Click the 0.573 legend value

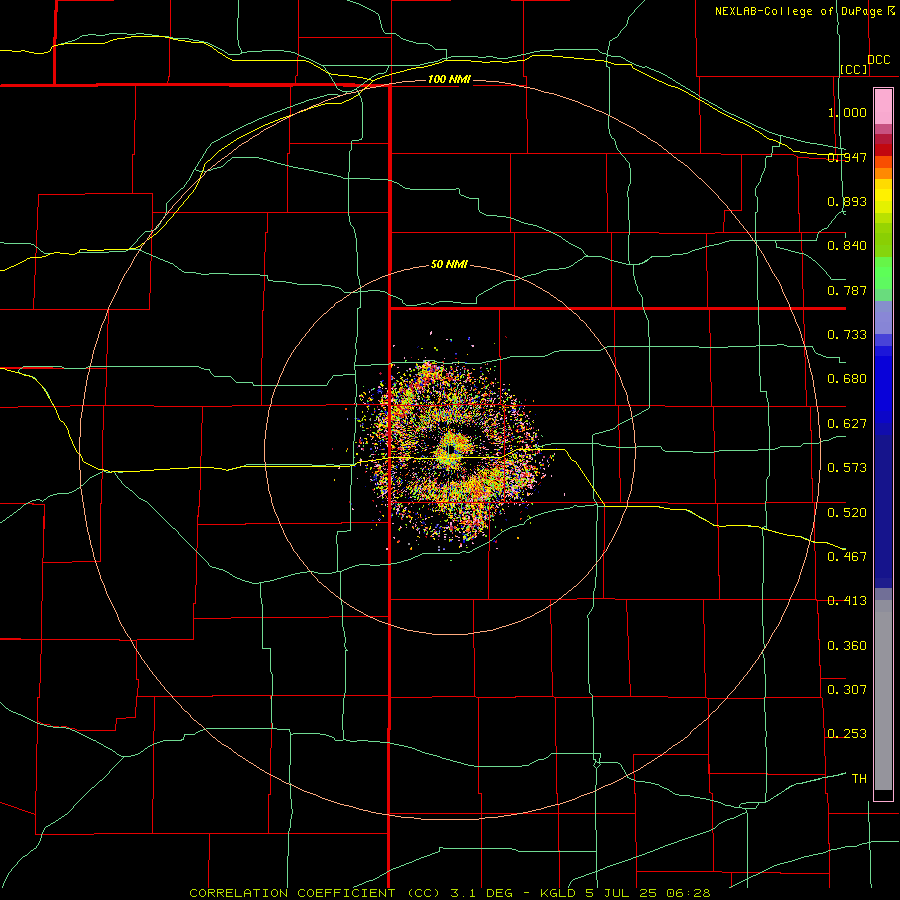[x=847, y=468]
